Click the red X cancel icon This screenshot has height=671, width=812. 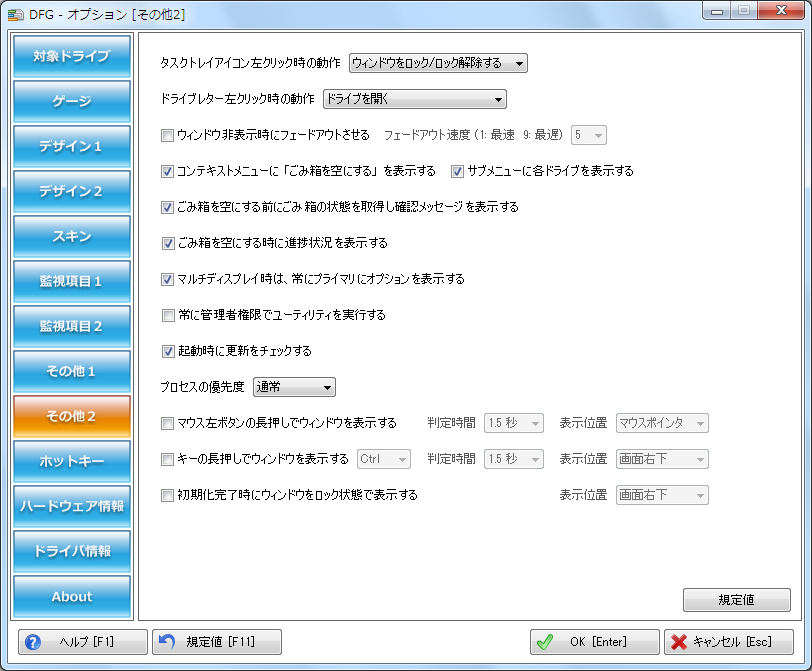(x=679, y=642)
